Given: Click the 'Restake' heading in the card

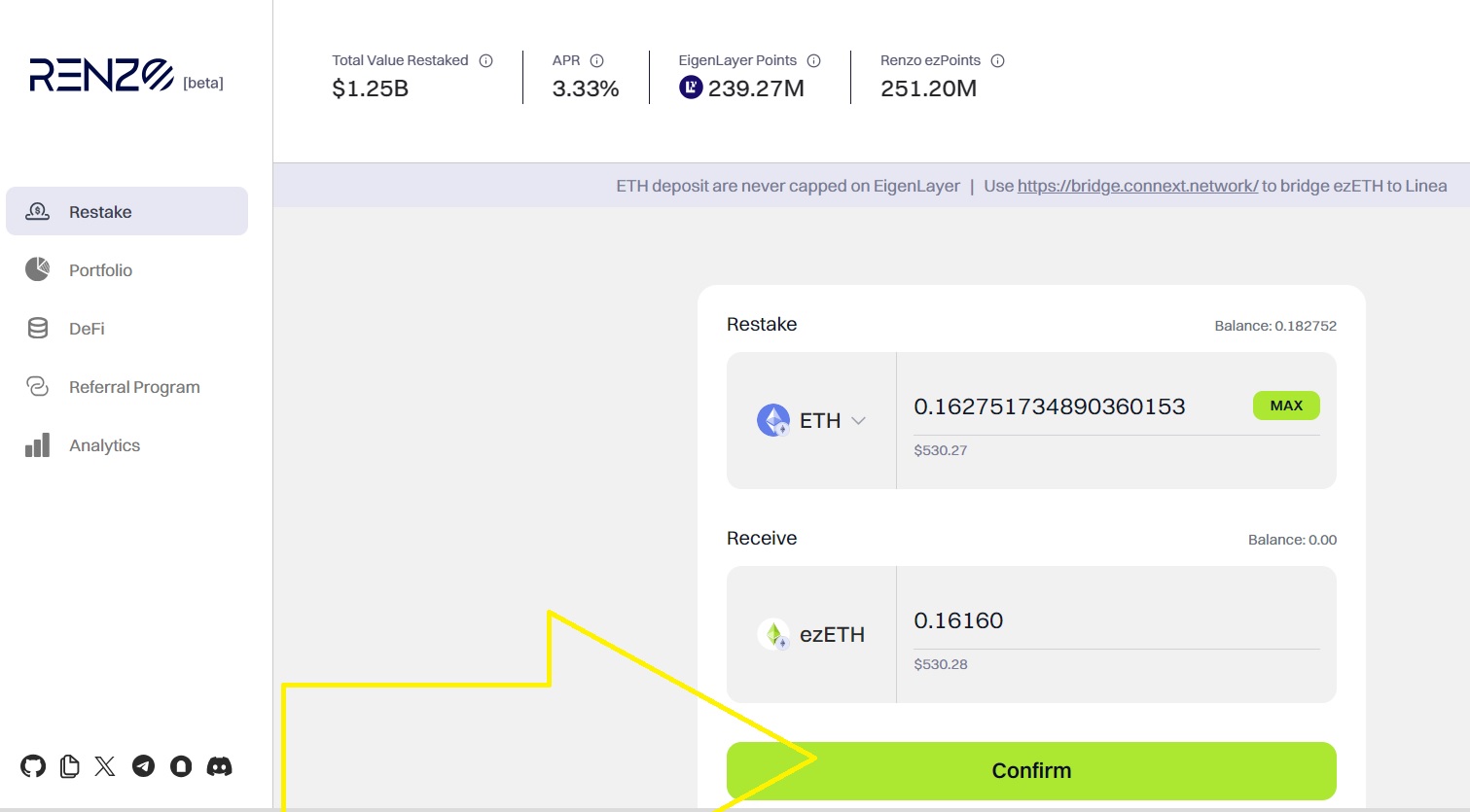Looking at the screenshot, I should [x=762, y=324].
